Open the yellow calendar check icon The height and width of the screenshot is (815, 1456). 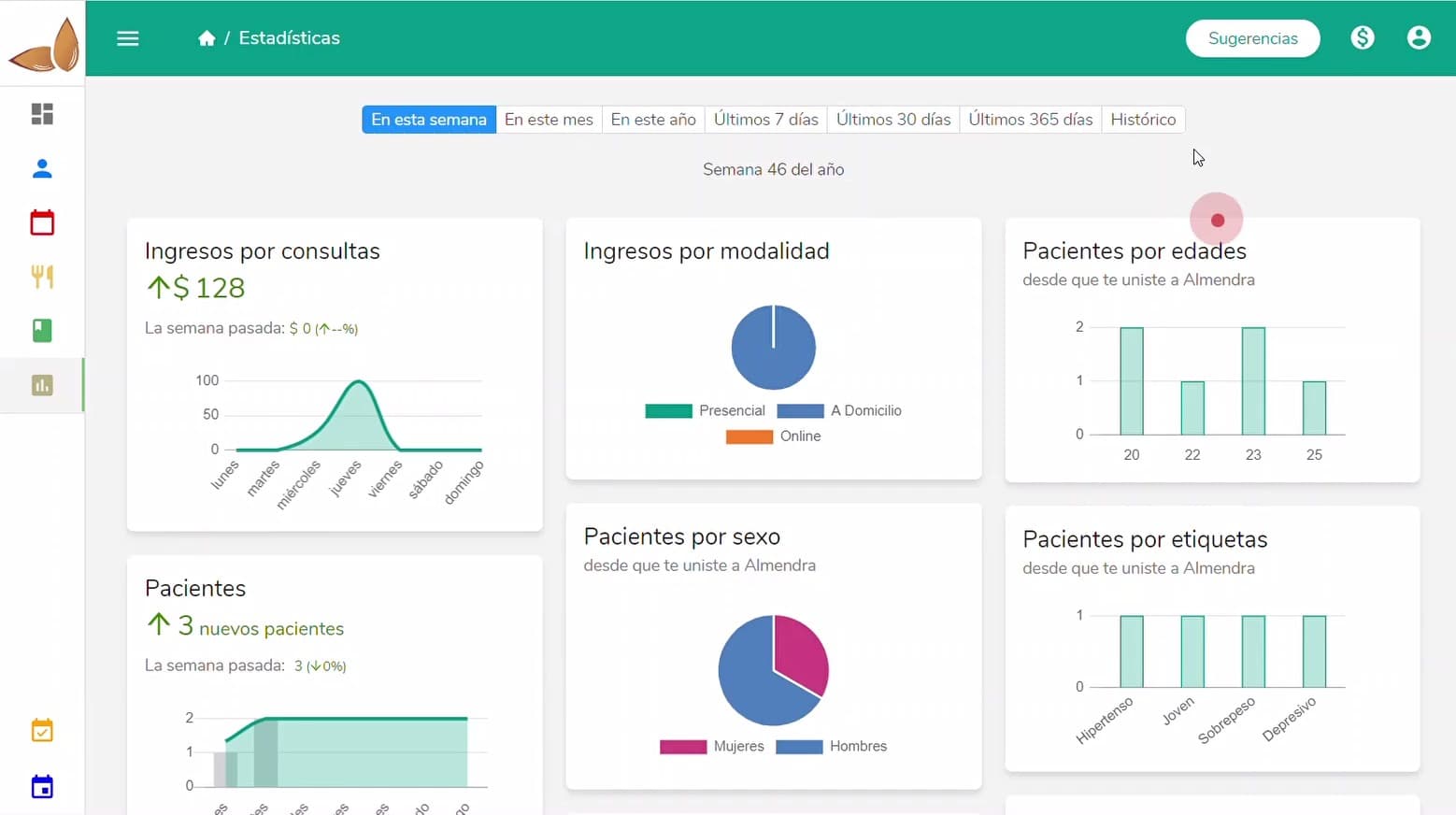click(42, 731)
